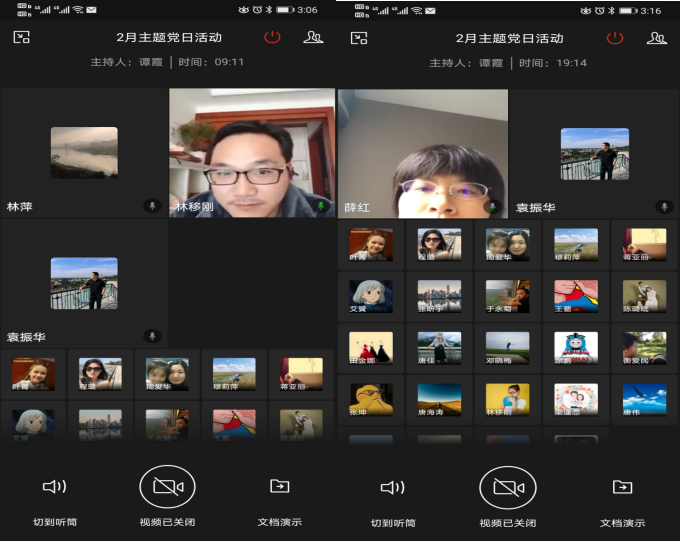Toggle the closed video camera in right screen
Screen dimensions: 680x541
(507, 487)
